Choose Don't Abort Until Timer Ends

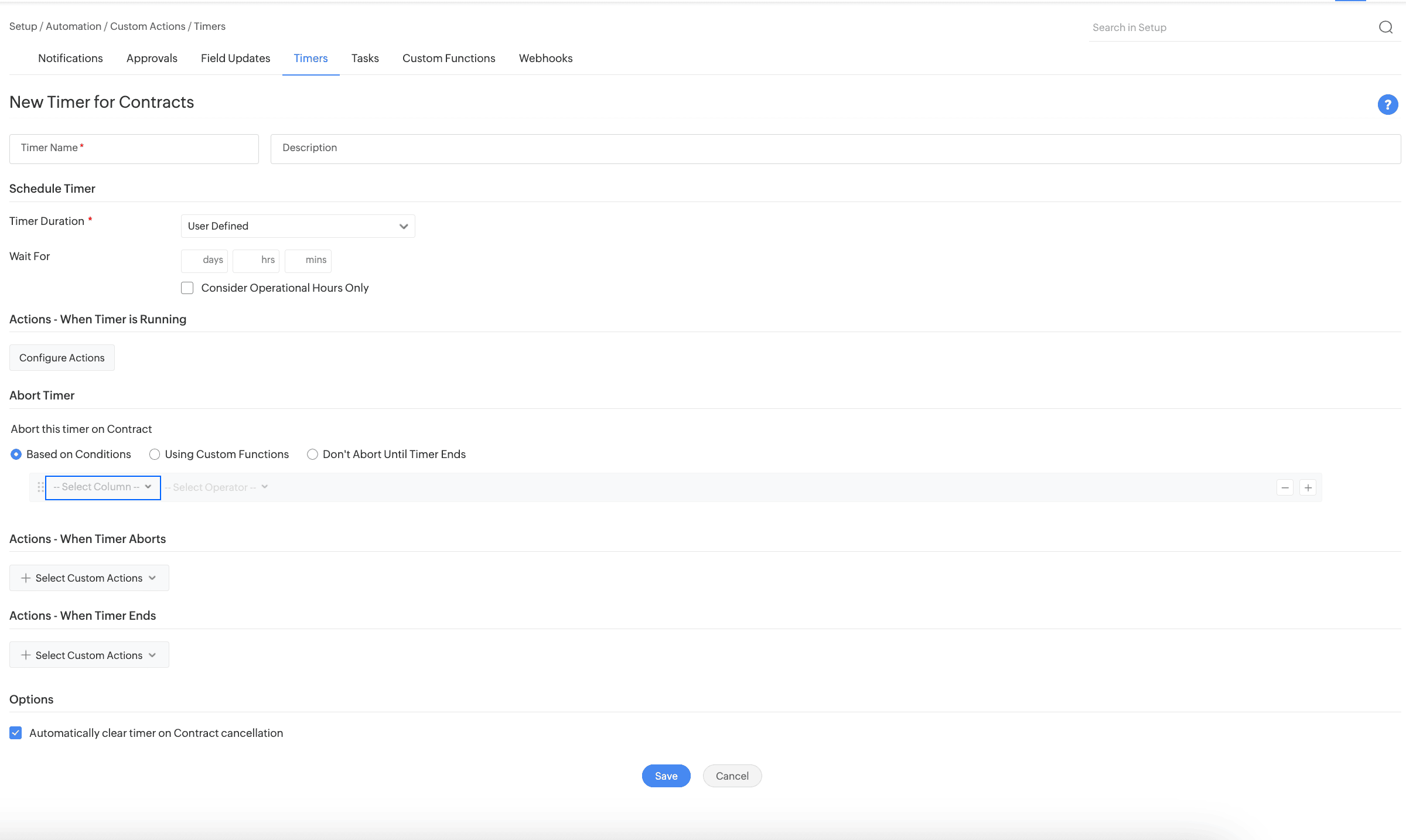313,455
